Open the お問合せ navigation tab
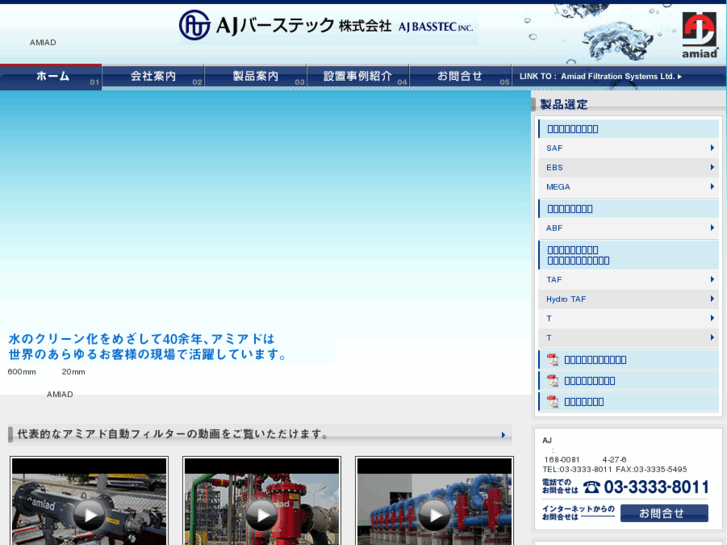This screenshot has height=545, width=727. (x=460, y=77)
